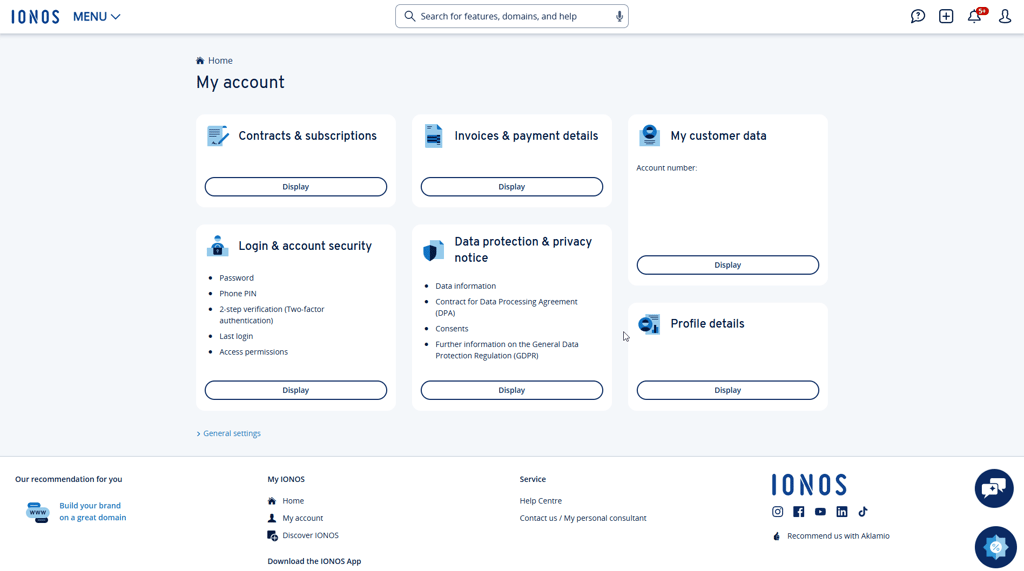Open footer My account link
The width and height of the screenshot is (1024, 571).
(302, 518)
